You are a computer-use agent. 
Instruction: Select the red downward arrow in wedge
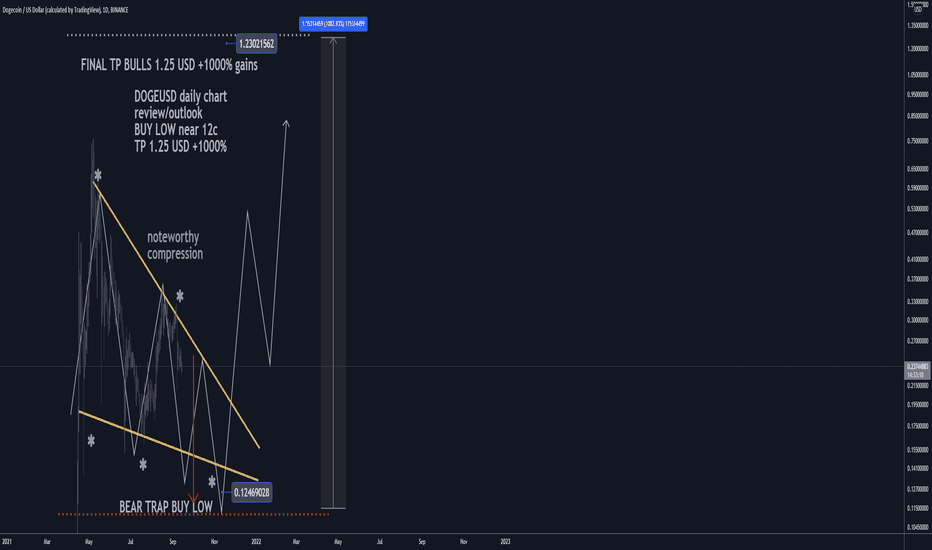193,429
